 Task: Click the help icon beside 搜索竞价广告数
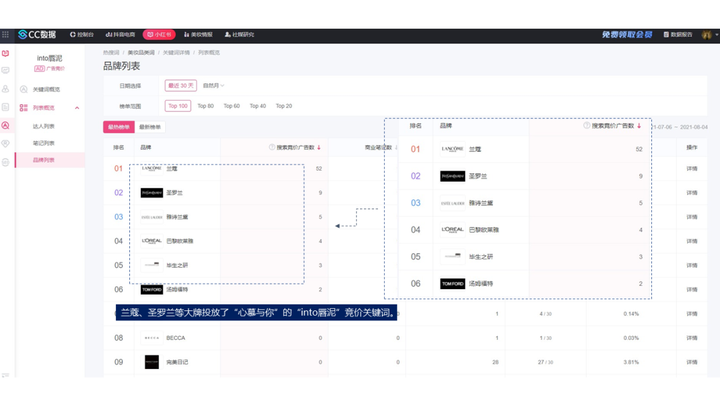tap(272, 147)
